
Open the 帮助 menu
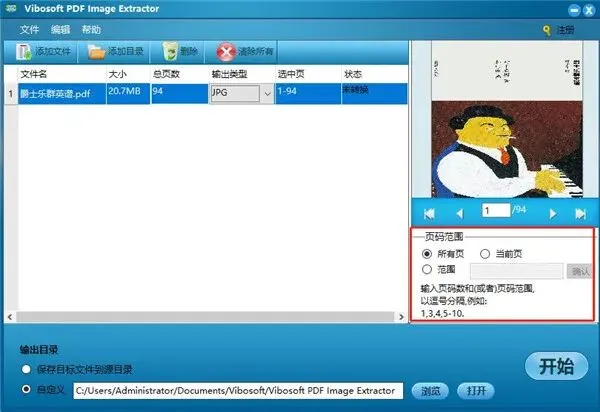tap(91, 30)
